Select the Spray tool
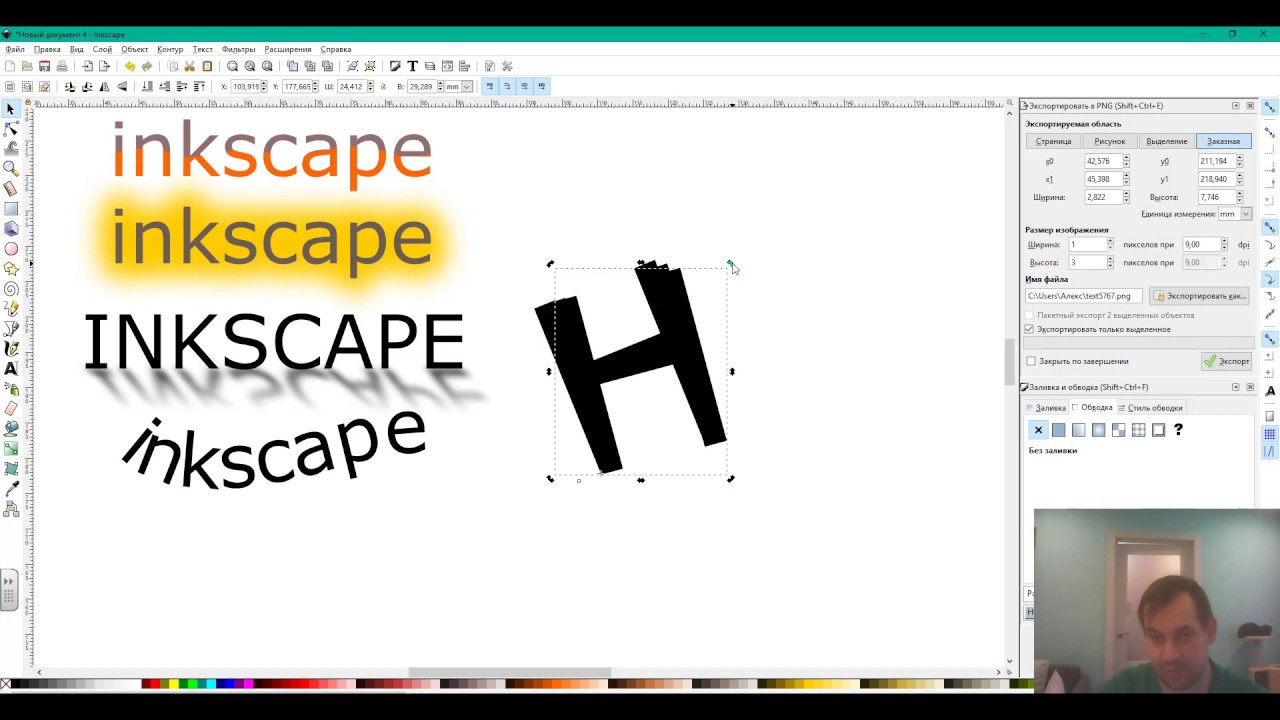Image resolution: width=1280 pixels, height=720 pixels. click(x=11, y=389)
